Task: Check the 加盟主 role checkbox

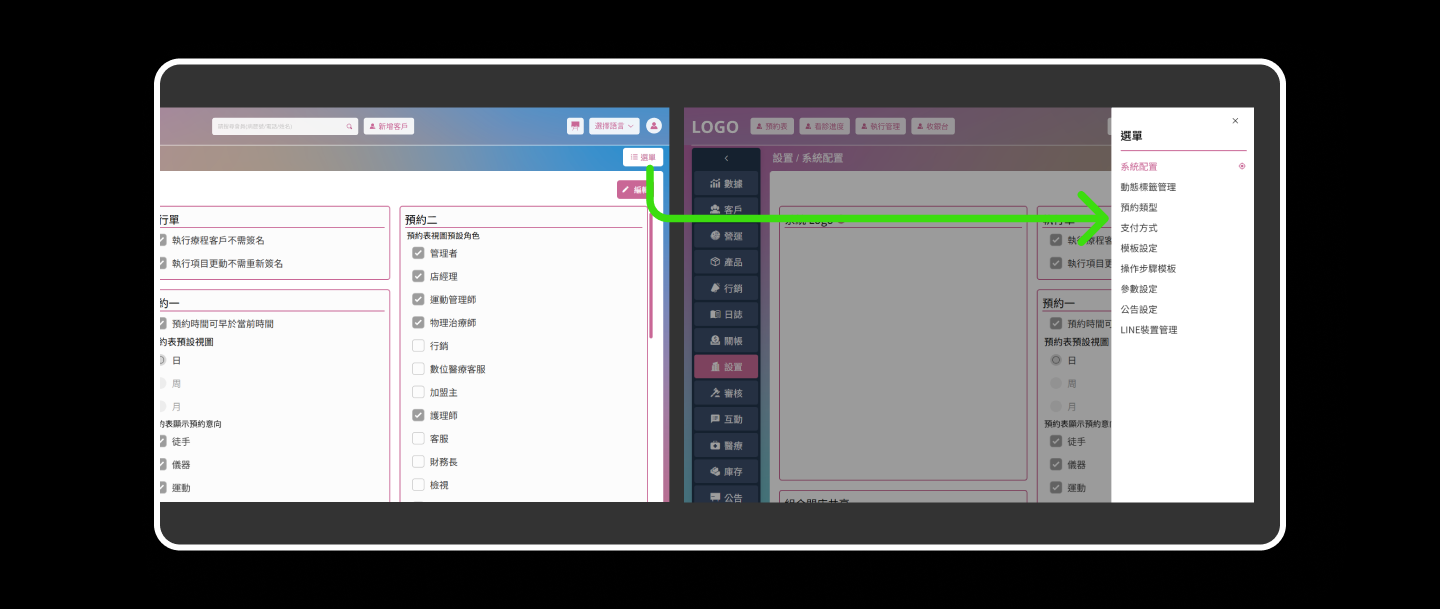Action: pos(418,392)
